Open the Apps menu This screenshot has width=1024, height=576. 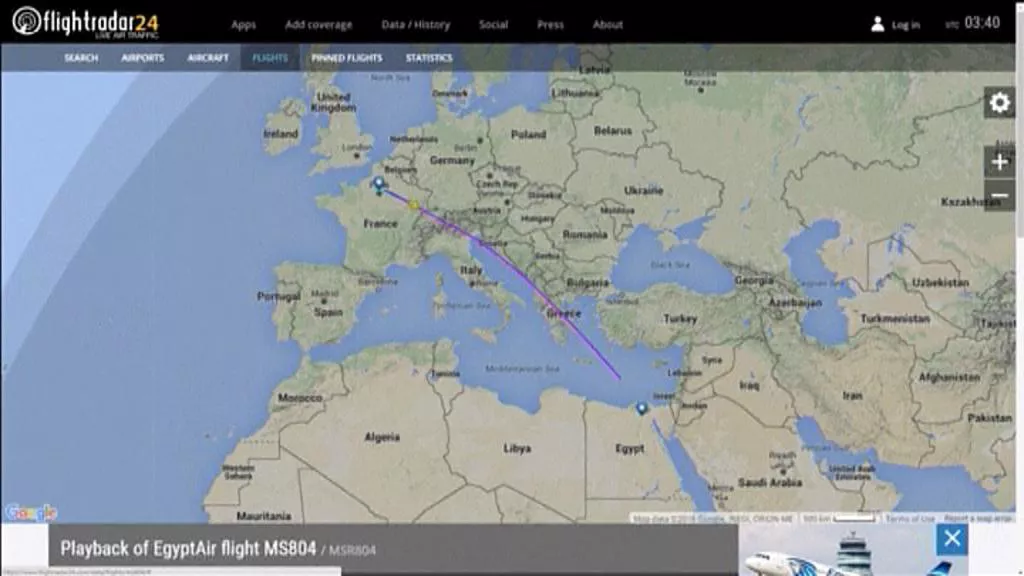(x=244, y=25)
